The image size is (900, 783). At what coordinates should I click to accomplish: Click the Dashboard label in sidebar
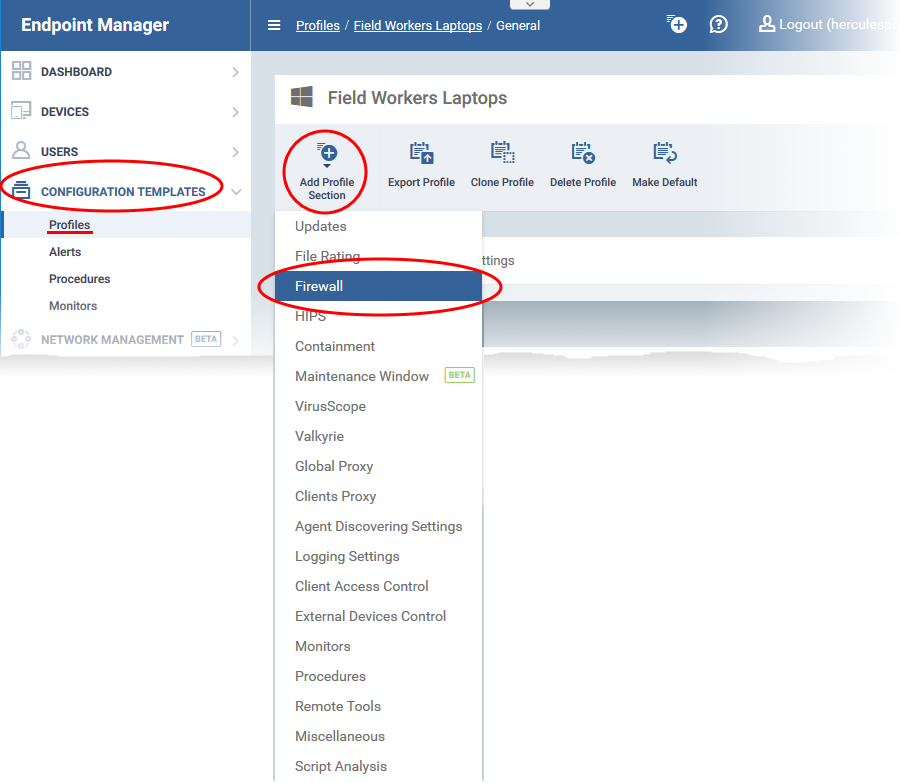76,72
